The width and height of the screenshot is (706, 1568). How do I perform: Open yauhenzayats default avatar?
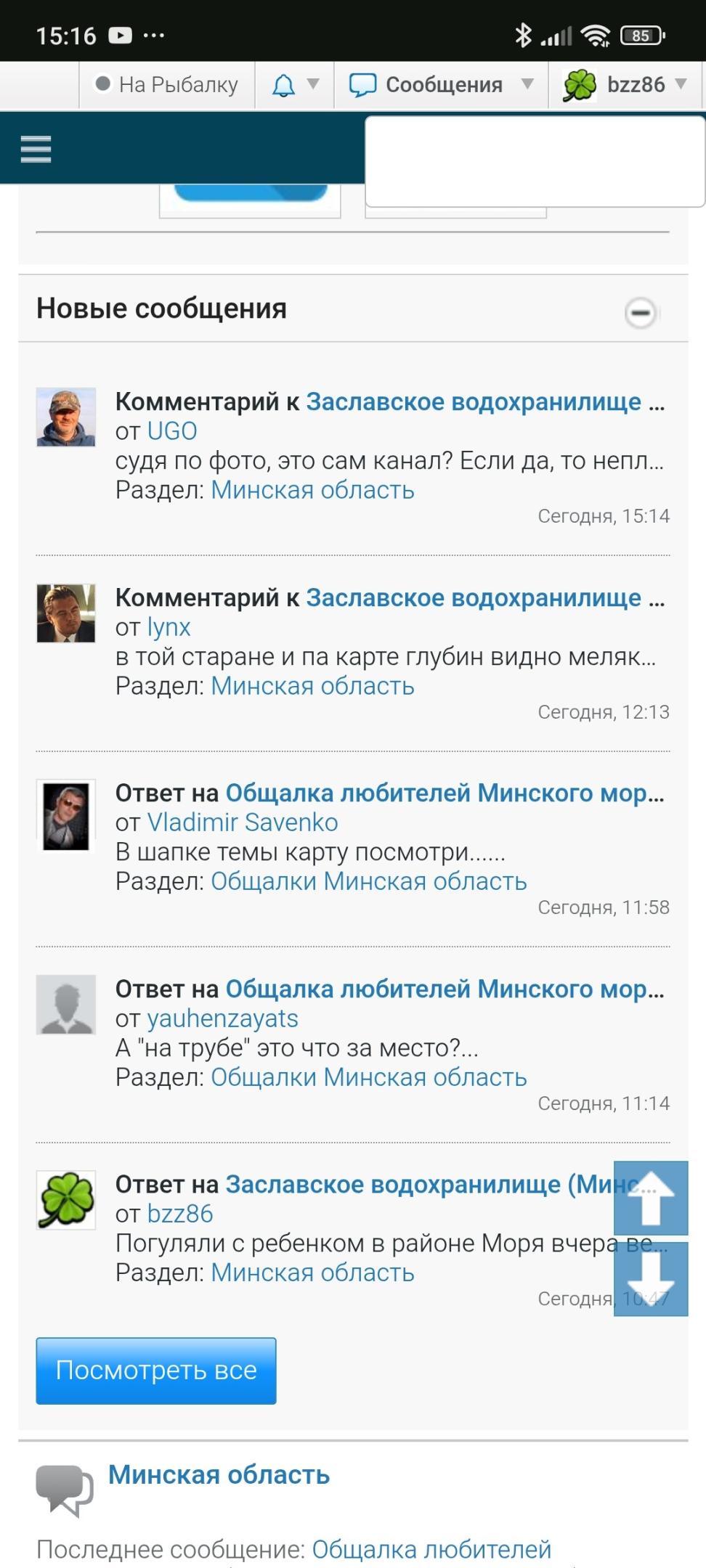click(66, 1004)
